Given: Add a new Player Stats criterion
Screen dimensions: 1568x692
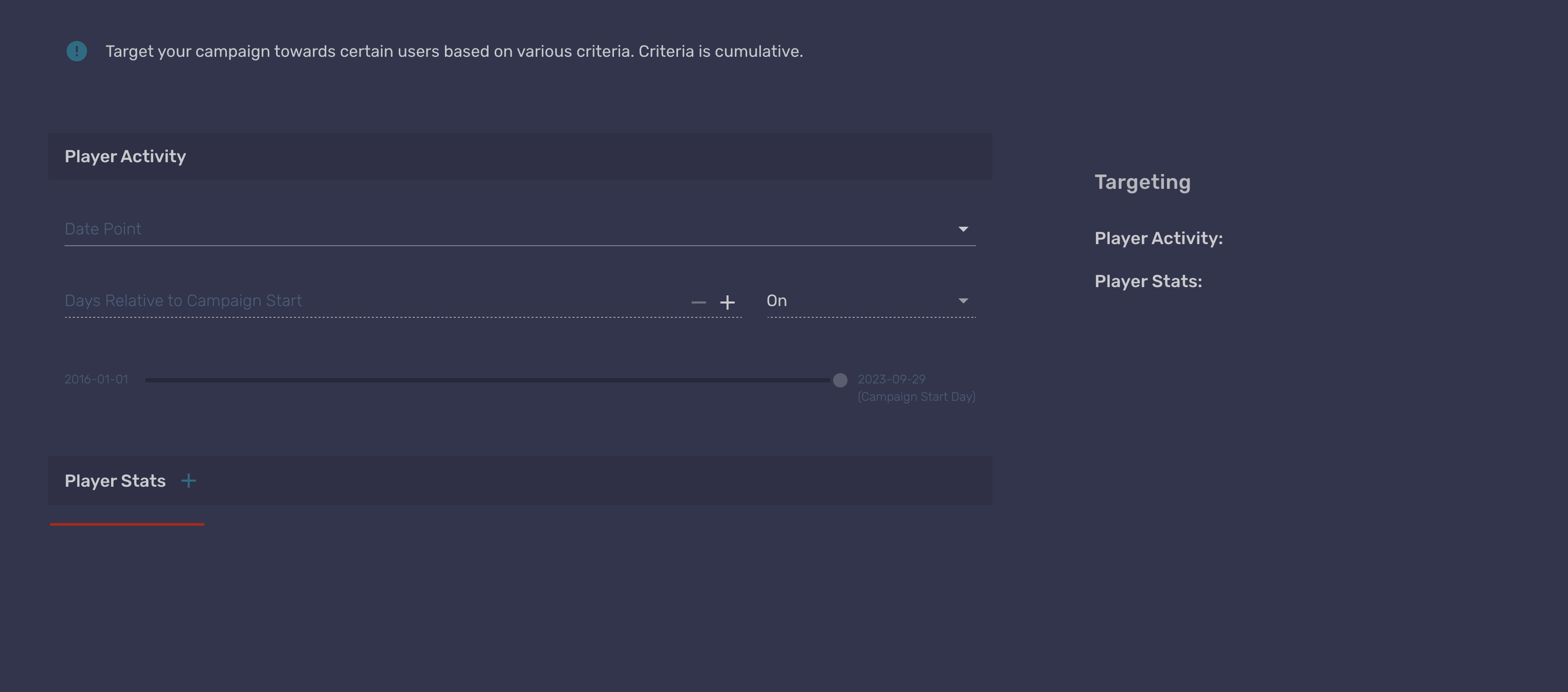Looking at the screenshot, I should click(x=188, y=481).
